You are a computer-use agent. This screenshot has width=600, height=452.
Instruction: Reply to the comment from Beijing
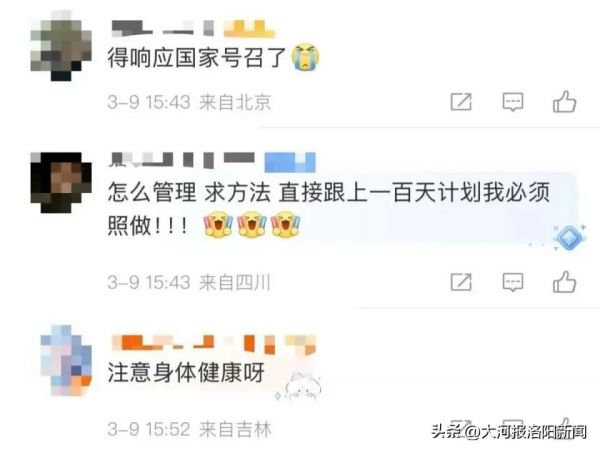pyautogui.click(x=512, y=102)
